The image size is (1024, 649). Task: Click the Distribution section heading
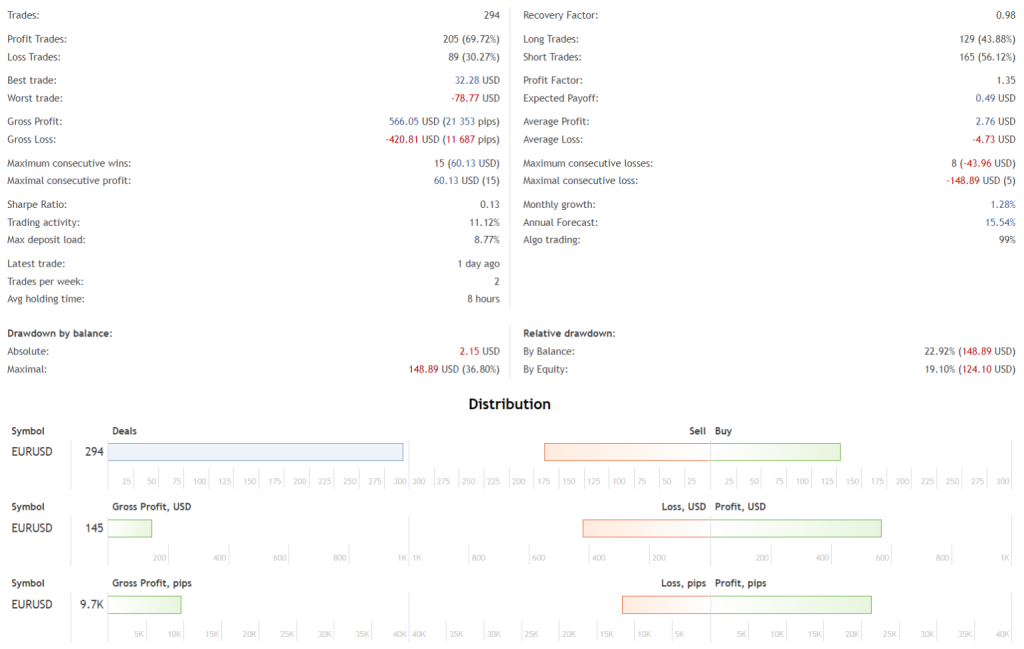coord(510,404)
